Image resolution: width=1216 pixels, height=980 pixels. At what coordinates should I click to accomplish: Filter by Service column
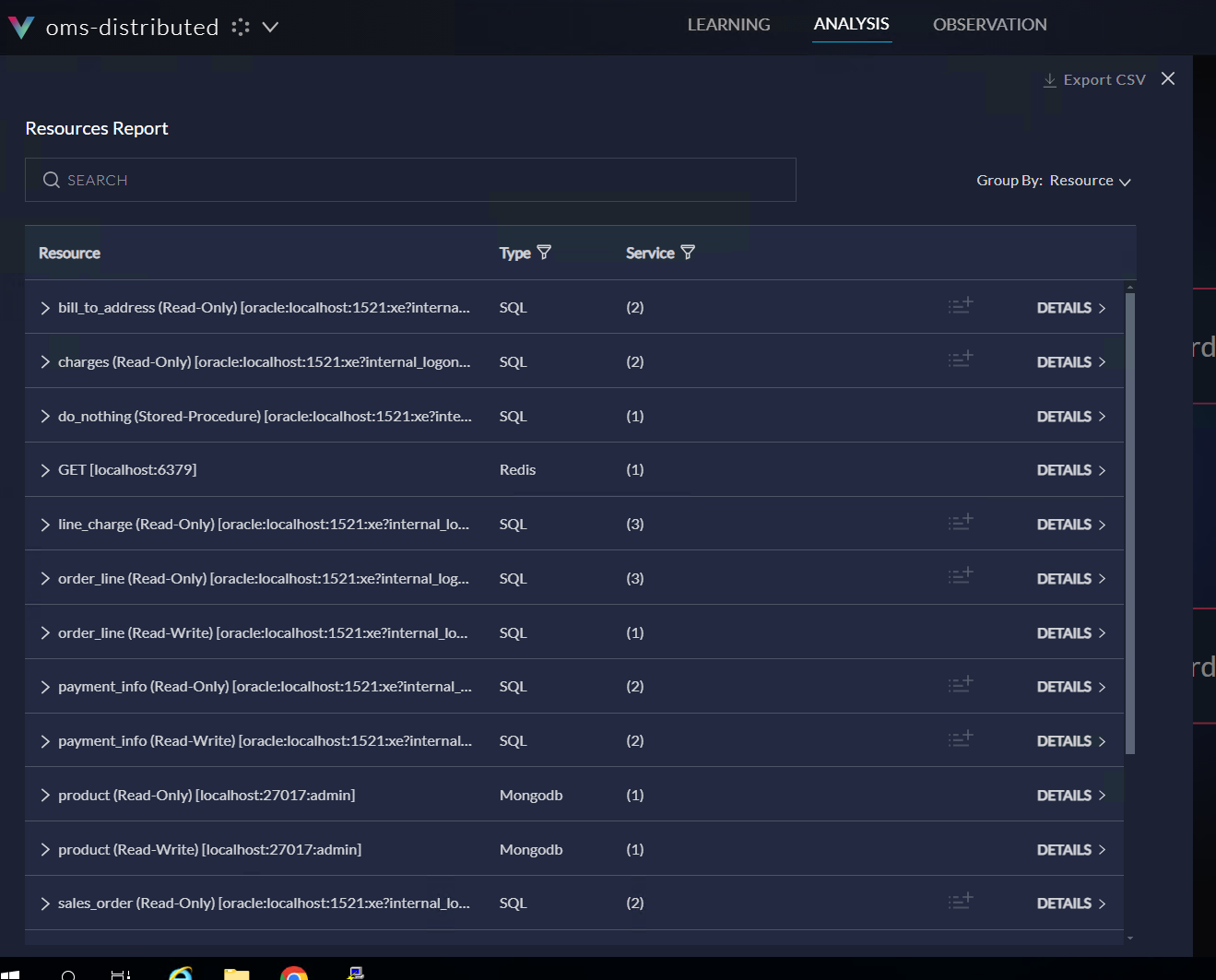pyautogui.click(x=688, y=252)
